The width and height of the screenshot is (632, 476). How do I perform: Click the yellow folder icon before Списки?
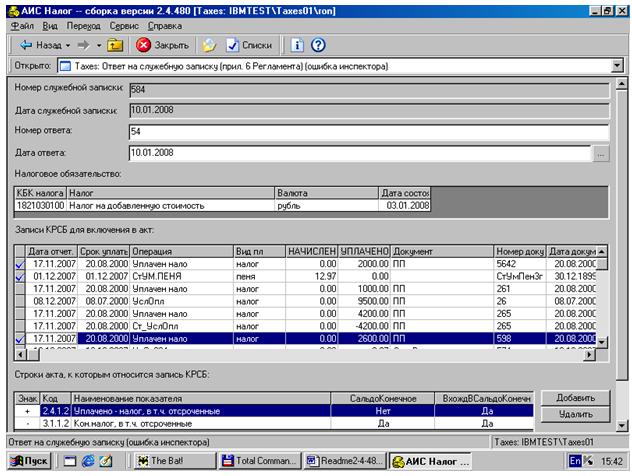coord(209,45)
